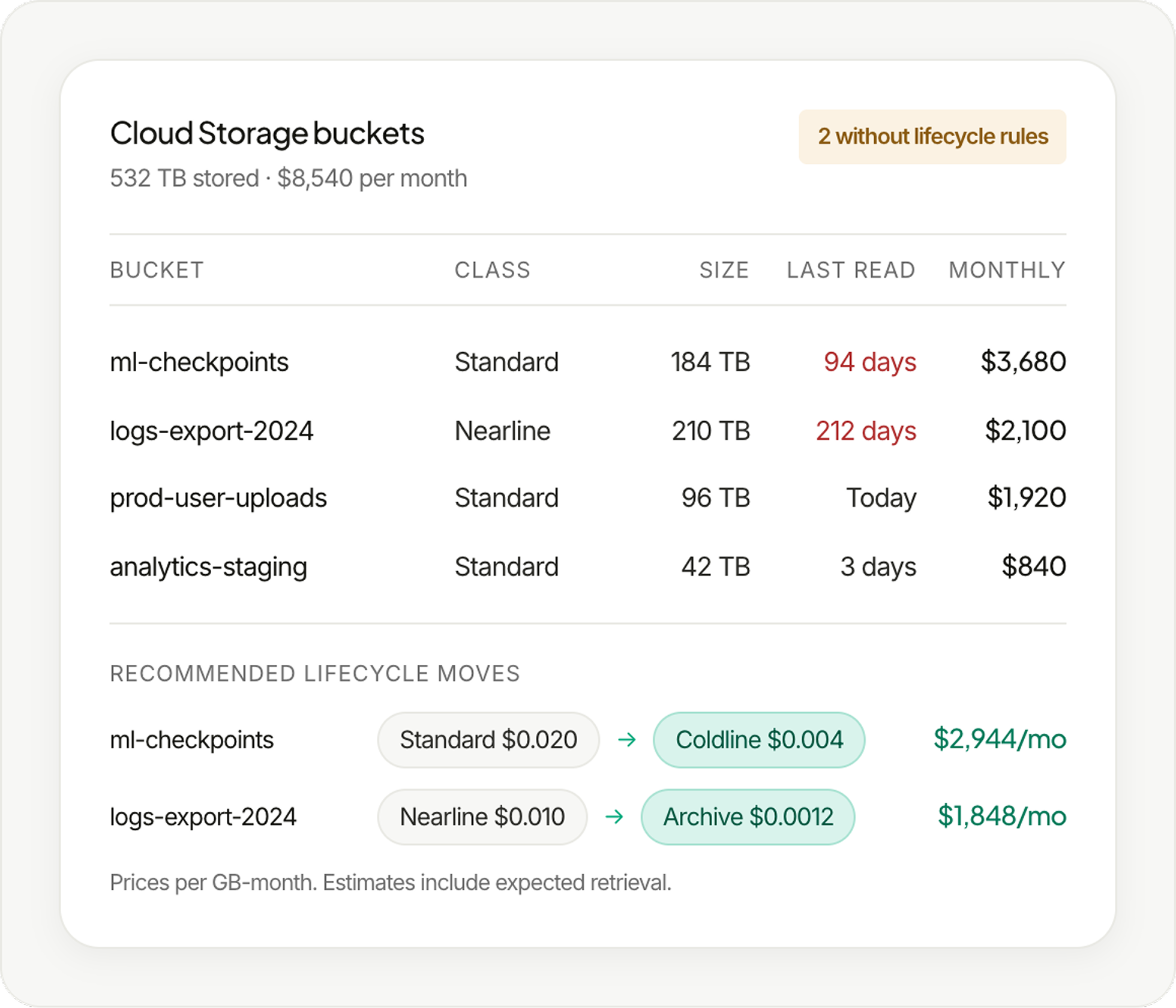Click the 'Cloud Storage buckets' title

267,133
